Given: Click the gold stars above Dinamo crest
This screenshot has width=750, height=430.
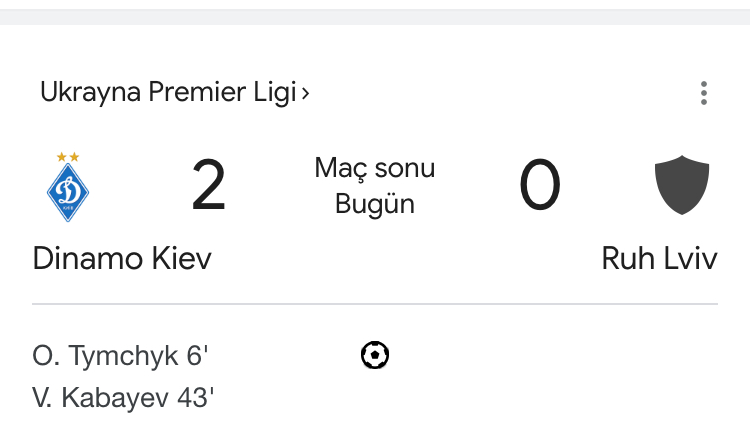Looking at the screenshot, I should [68, 157].
